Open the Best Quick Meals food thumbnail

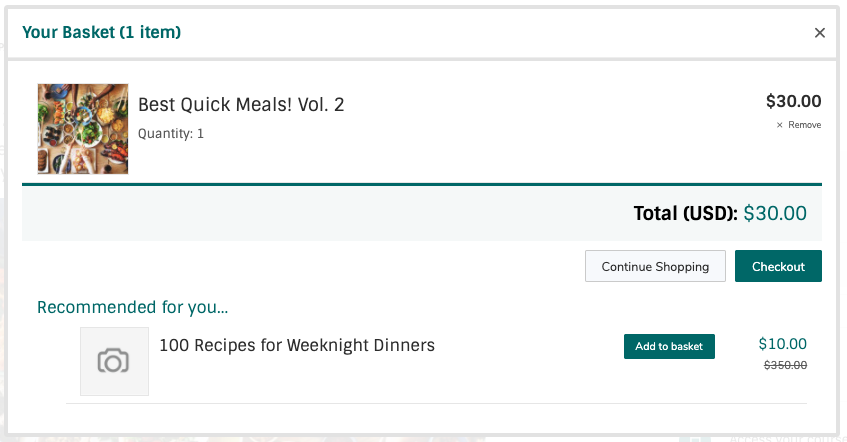click(83, 129)
